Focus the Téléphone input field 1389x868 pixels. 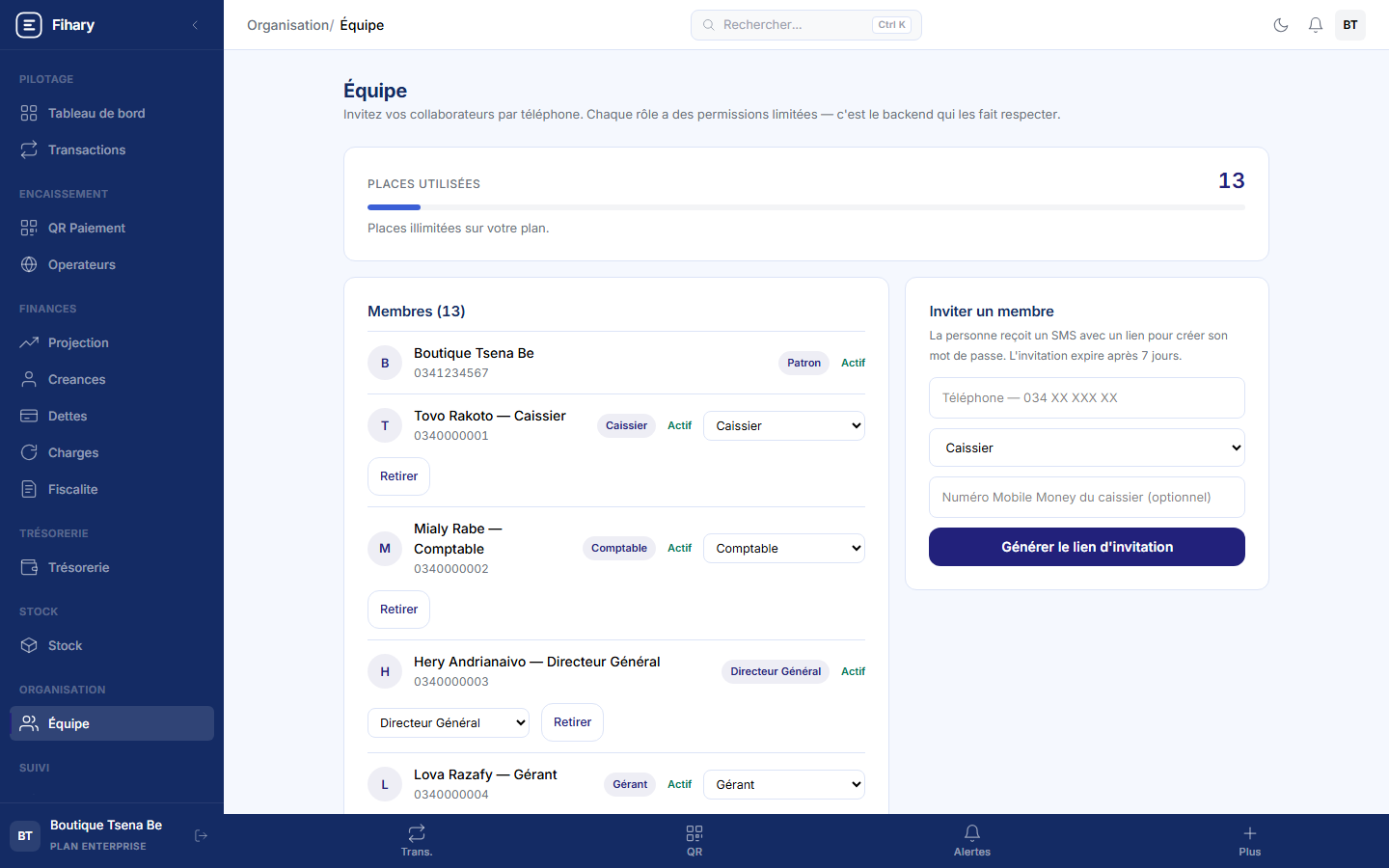point(1087,397)
